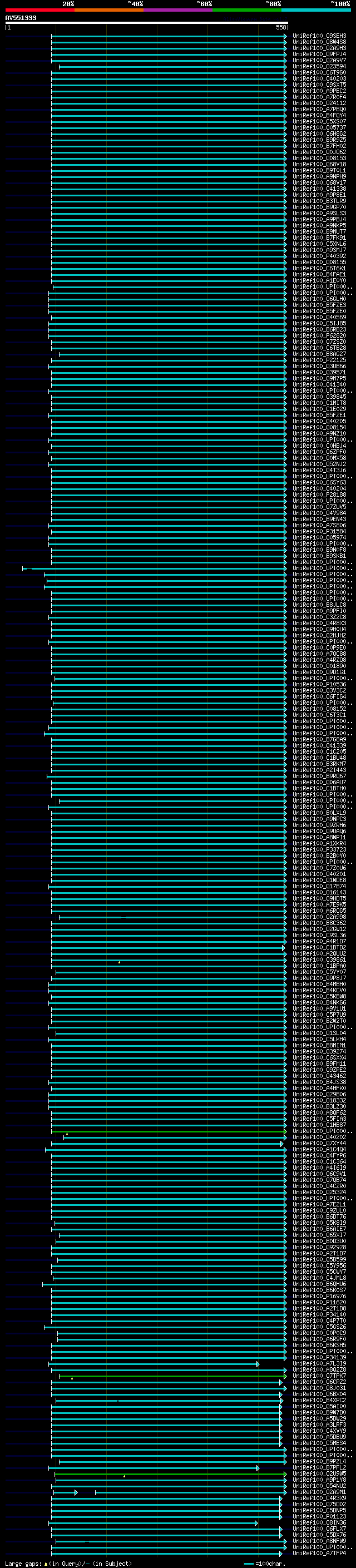Select label UniRef100_B8JLC8

pyautogui.click(x=319, y=605)
